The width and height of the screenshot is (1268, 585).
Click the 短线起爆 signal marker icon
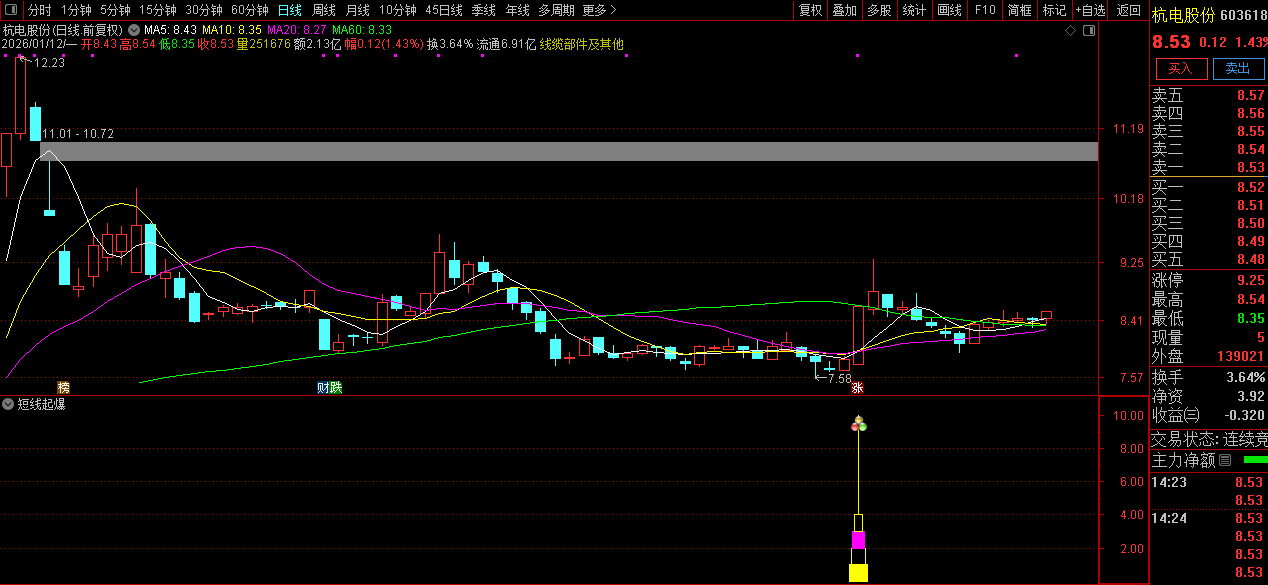tap(858, 424)
